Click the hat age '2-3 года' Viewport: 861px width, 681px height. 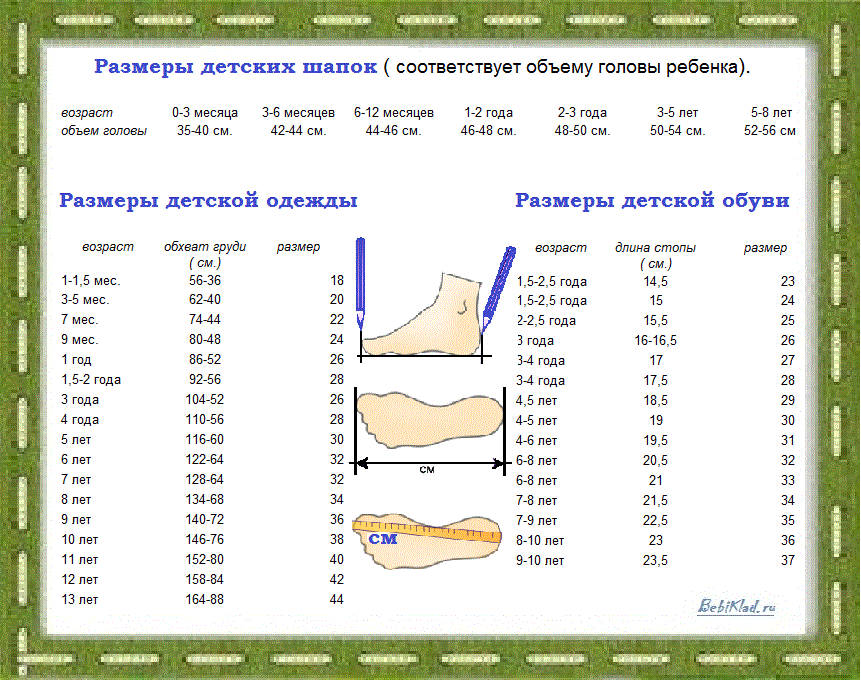pyautogui.click(x=582, y=113)
